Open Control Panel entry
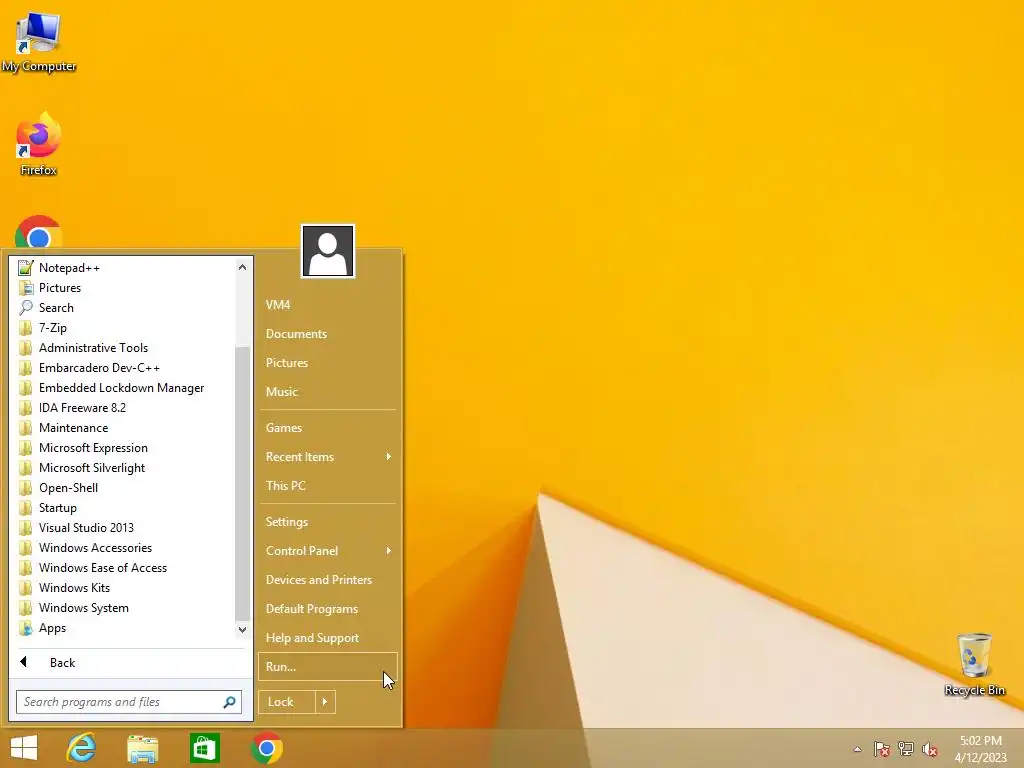 click(328, 551)
